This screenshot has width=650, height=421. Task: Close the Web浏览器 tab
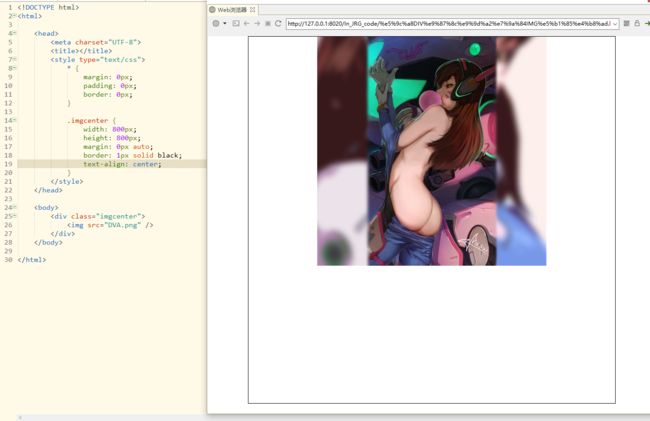click(252, 10)
